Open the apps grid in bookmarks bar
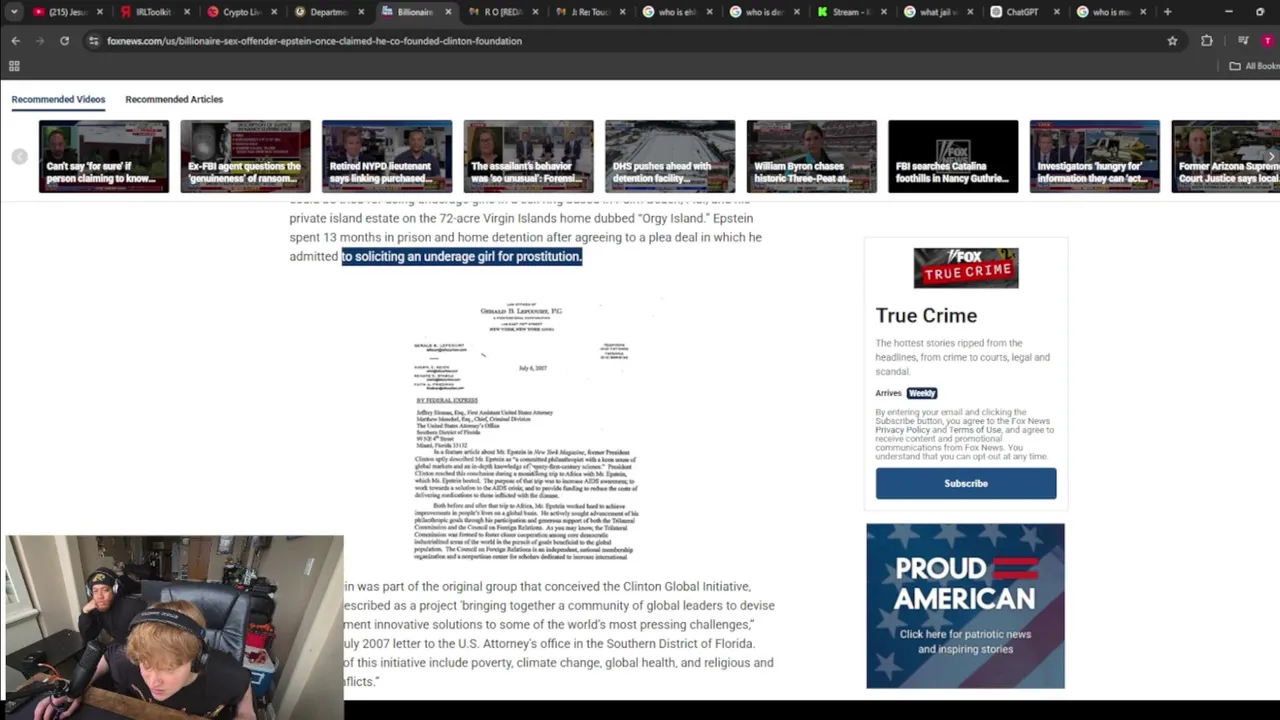The height and width of the screenshot is (720, 1280). click(x=14, y=66)
